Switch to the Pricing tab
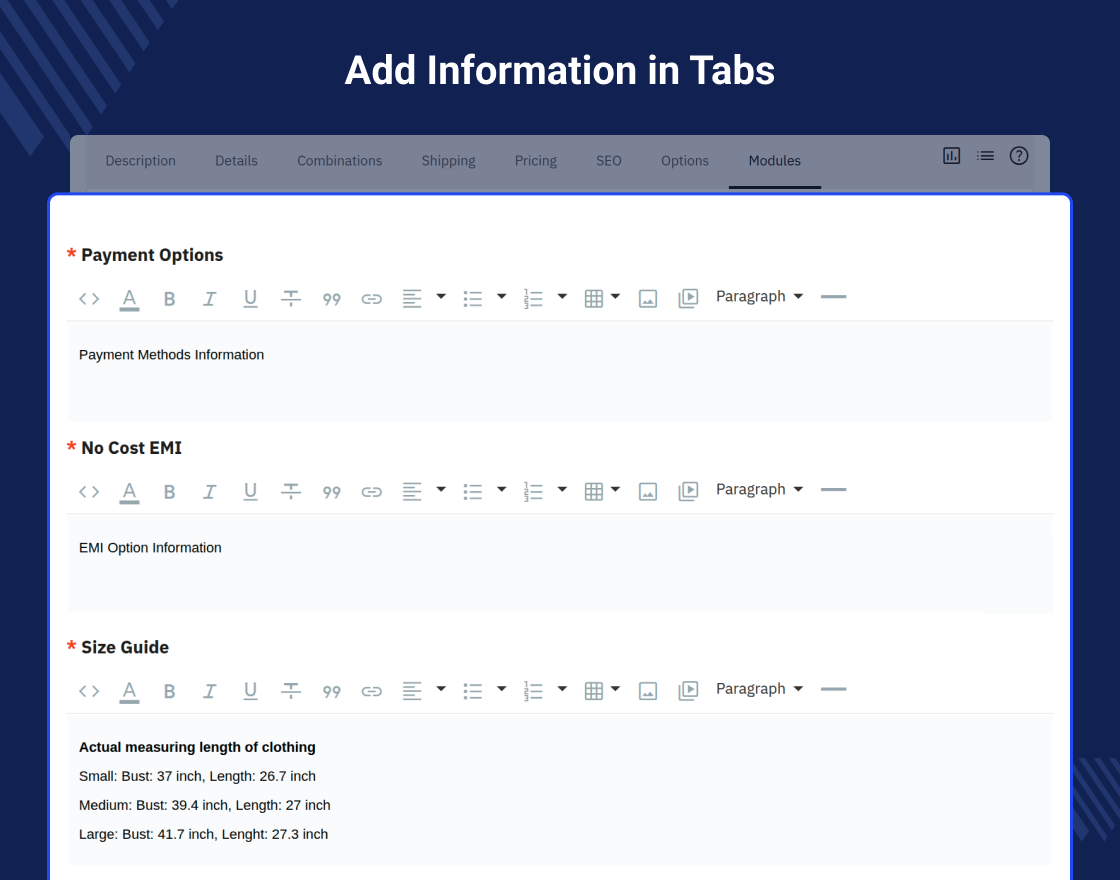 [x=536, y=161]
